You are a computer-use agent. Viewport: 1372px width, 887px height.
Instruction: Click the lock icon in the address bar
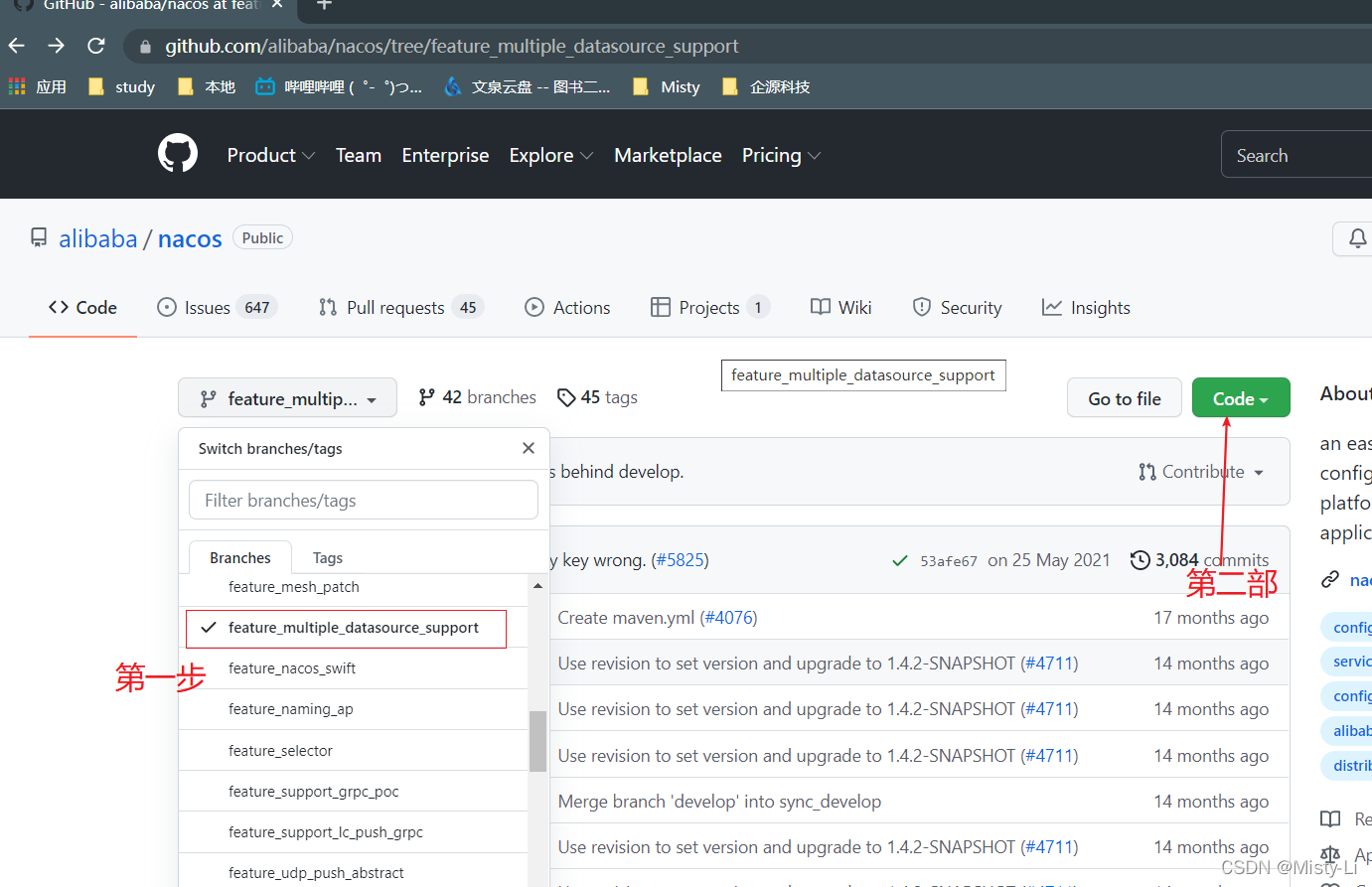146,47
